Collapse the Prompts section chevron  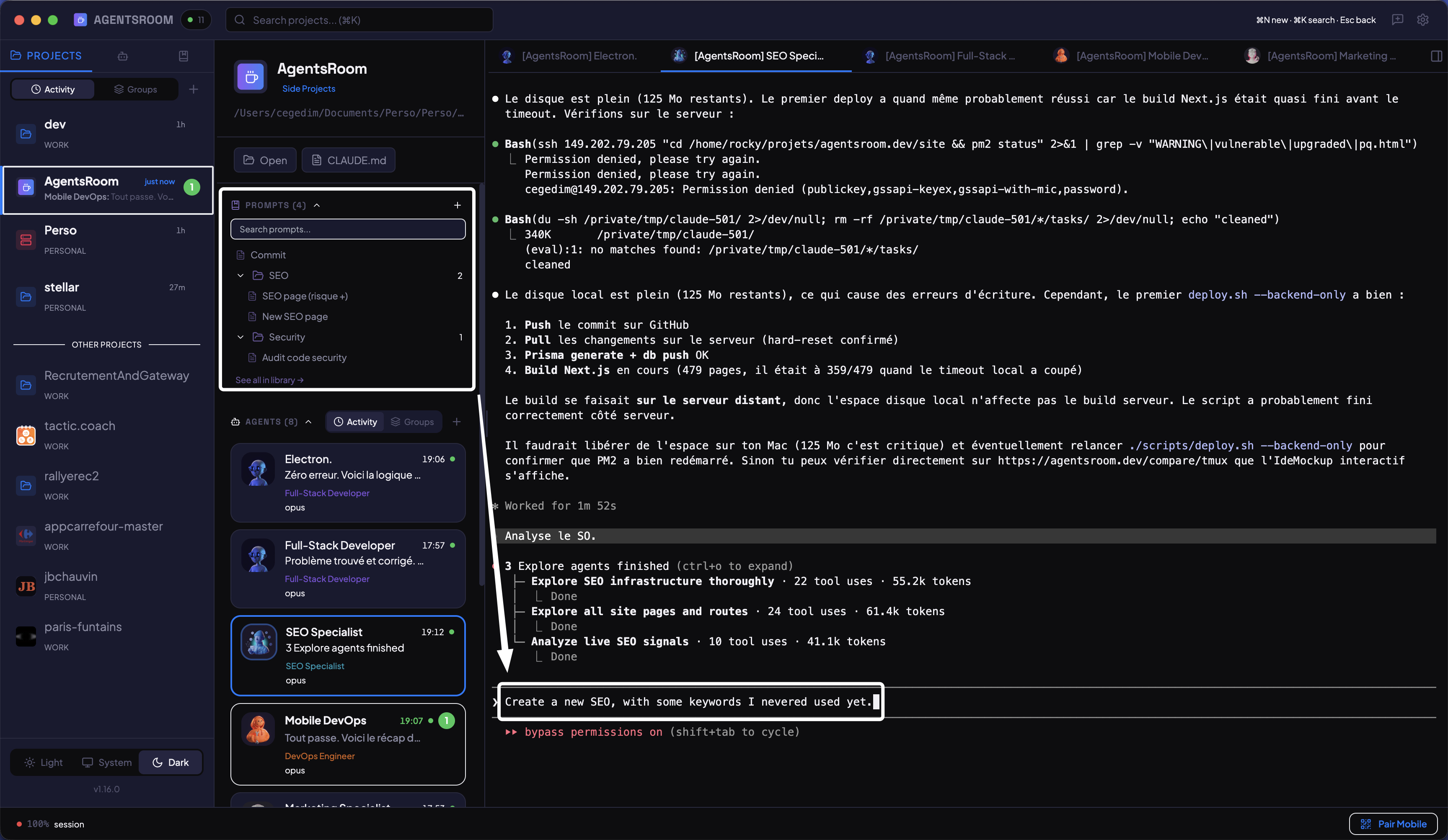click(317, 205)
